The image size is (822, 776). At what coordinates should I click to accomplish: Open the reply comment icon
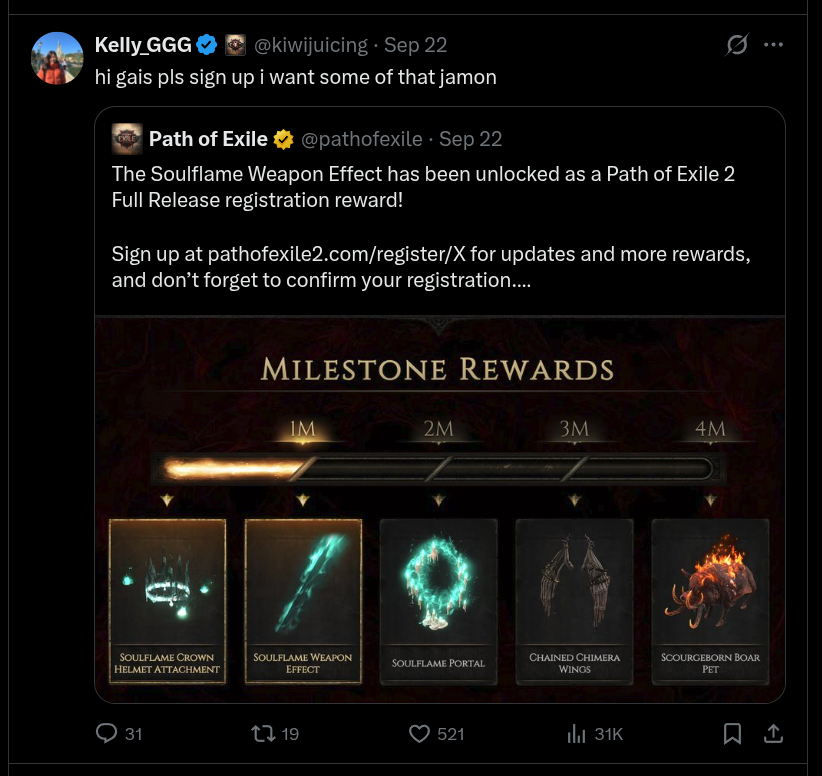click(106, 733)
